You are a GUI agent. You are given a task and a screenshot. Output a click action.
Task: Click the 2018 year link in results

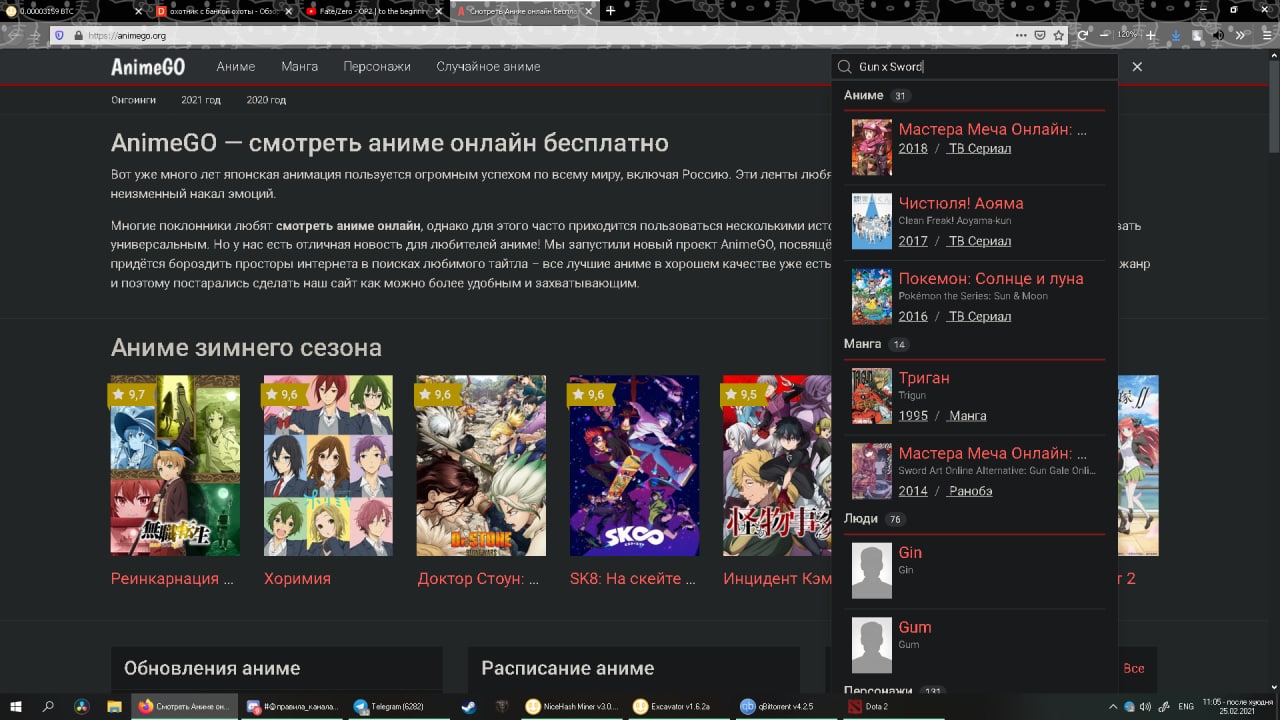(x=913, y=148)
